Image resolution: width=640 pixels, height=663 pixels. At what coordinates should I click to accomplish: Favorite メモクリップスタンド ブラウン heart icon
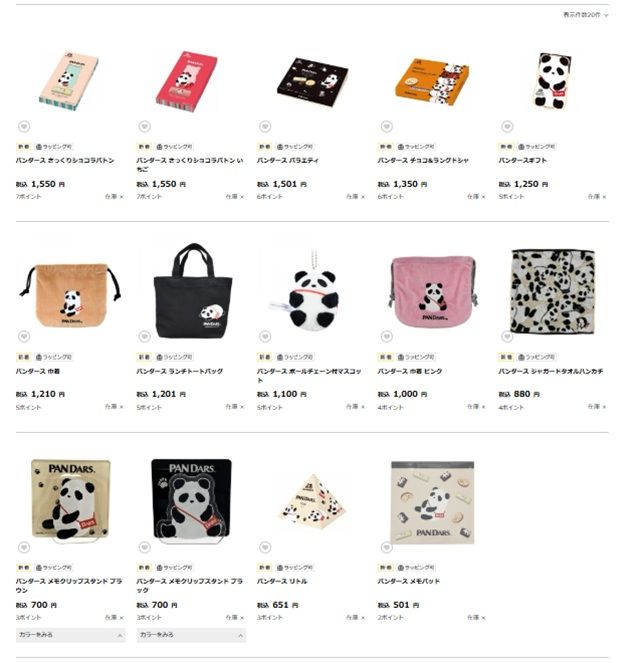coord(24,547)
